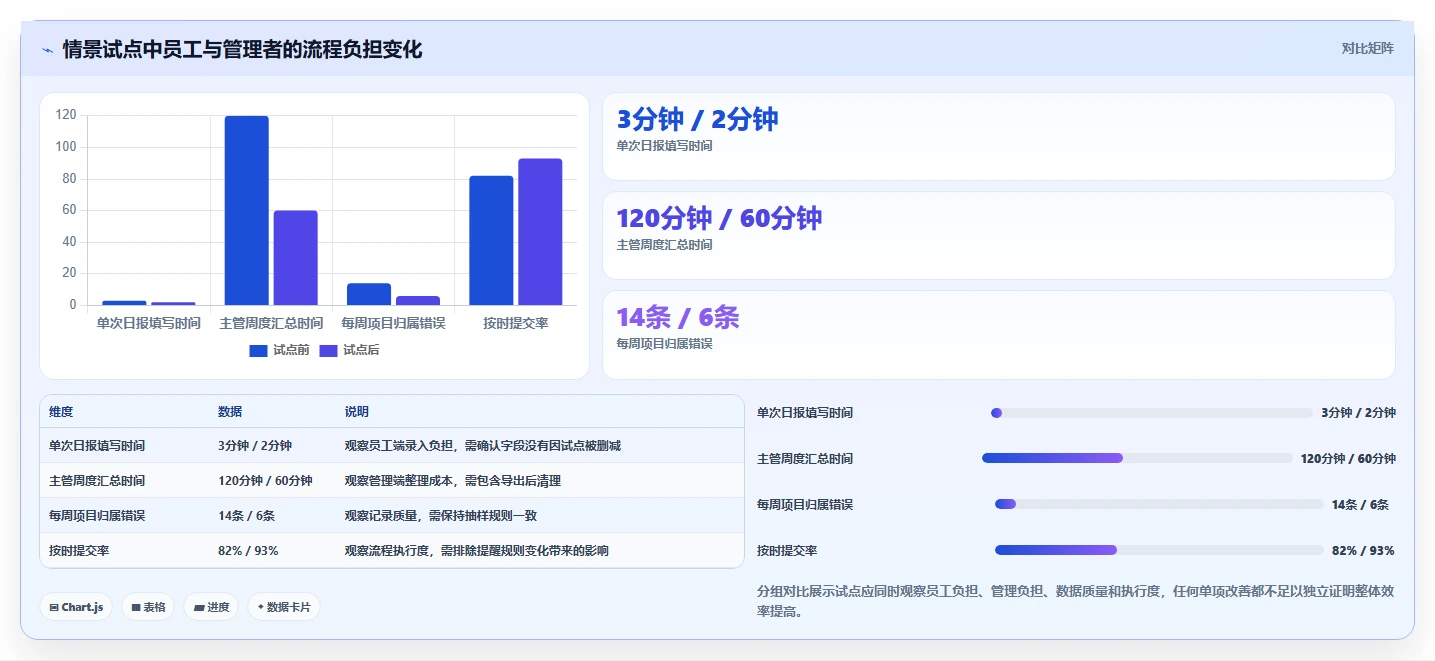Click the 试点前 bar for 每周项目归属错误
The width and height of the screenshot is (1435, 661).
coord(369,294)
